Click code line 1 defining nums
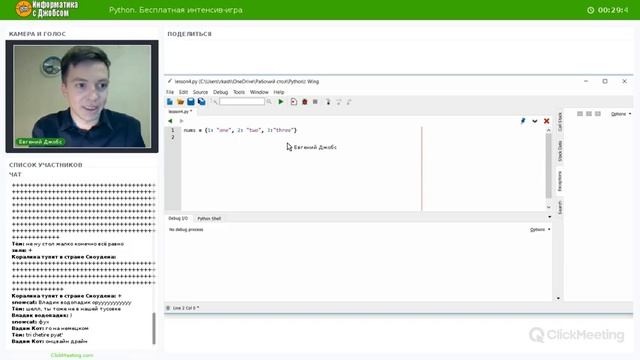This screenshot has width=640, height=360. (x=240, y=130)
